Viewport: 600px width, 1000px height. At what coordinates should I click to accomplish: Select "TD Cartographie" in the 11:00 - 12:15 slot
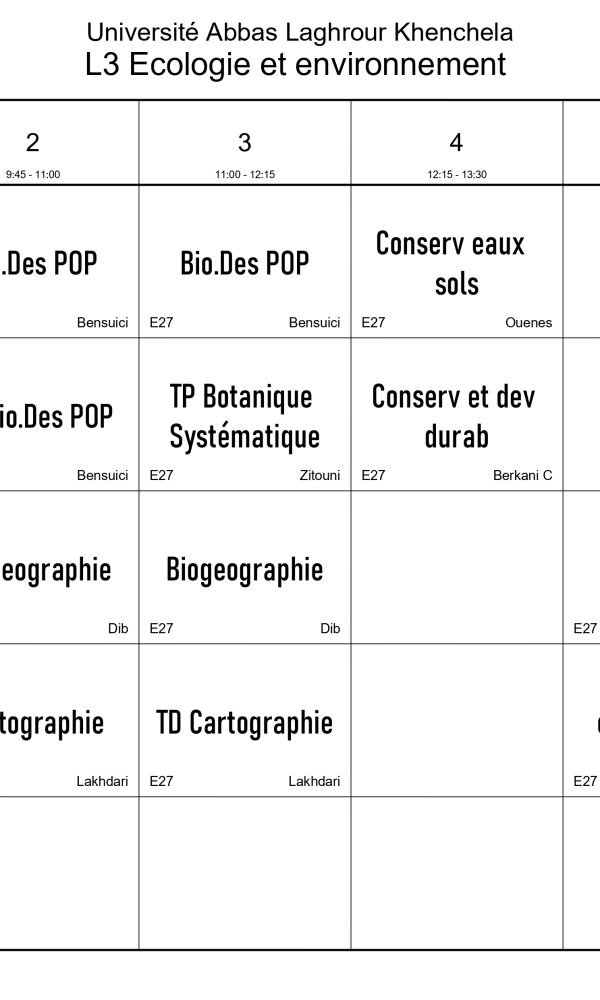pyautogui.click(x=245, y=722)
